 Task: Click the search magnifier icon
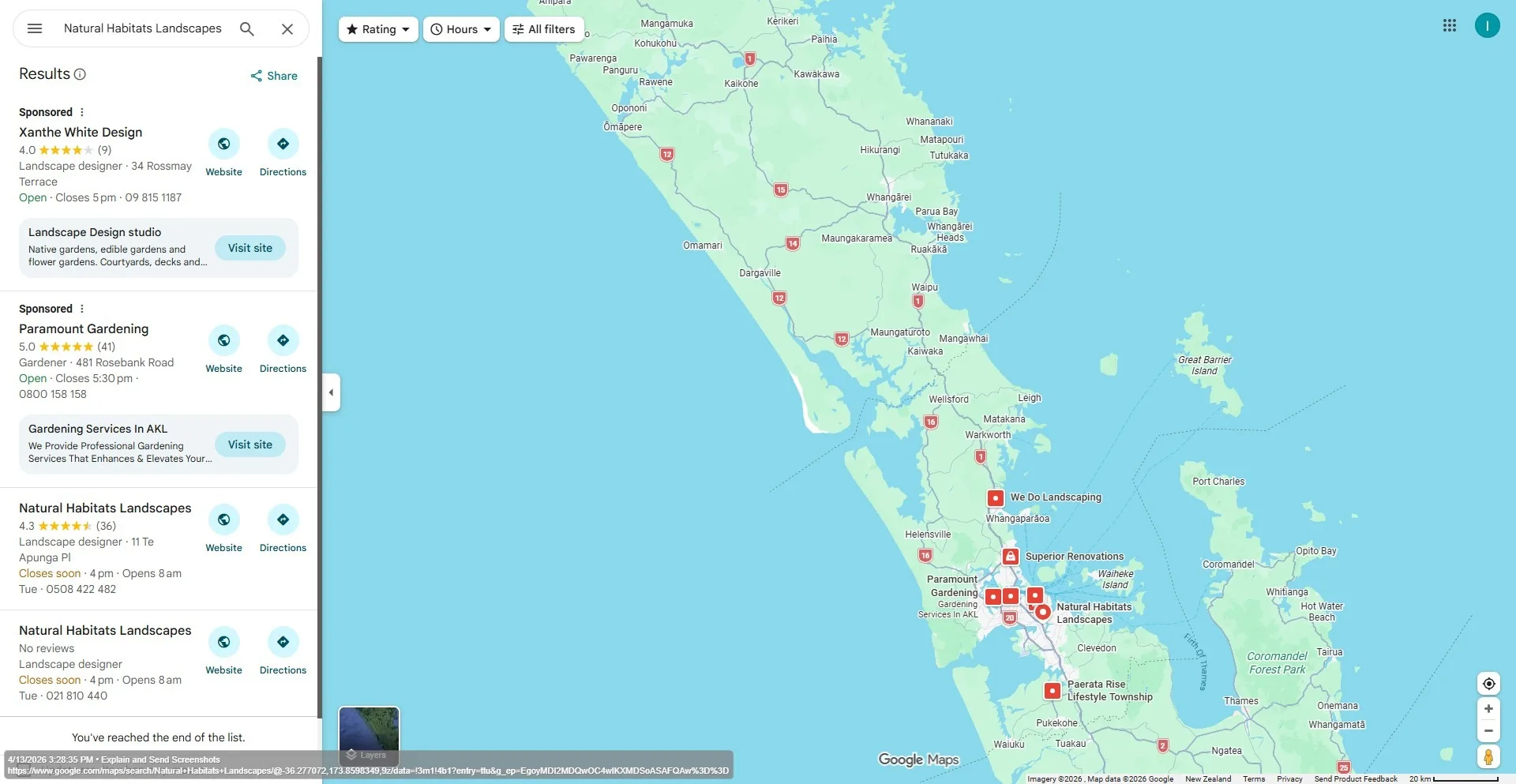(x=247, y=28)
